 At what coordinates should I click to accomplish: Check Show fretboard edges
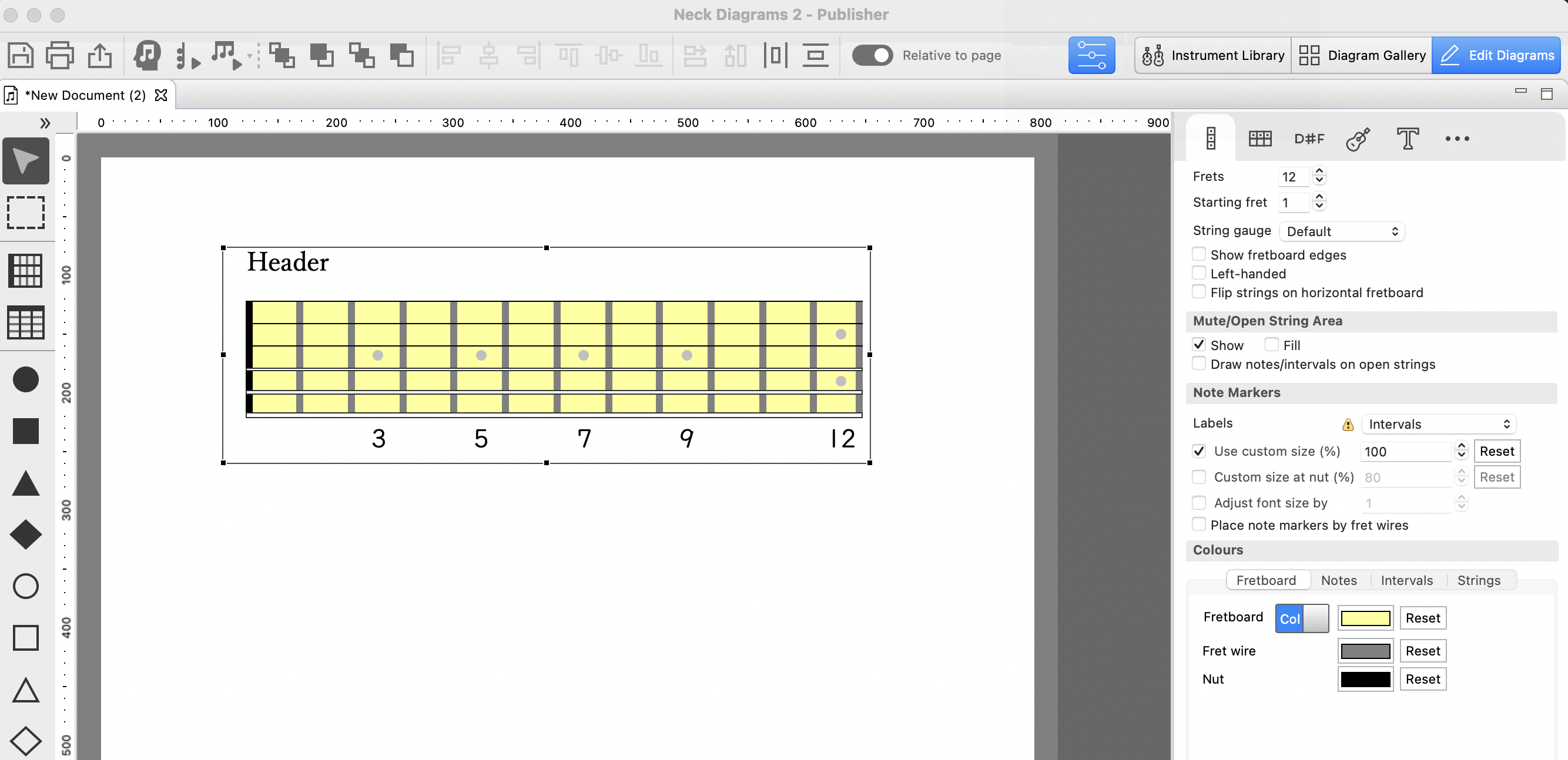pos(1198,254)
